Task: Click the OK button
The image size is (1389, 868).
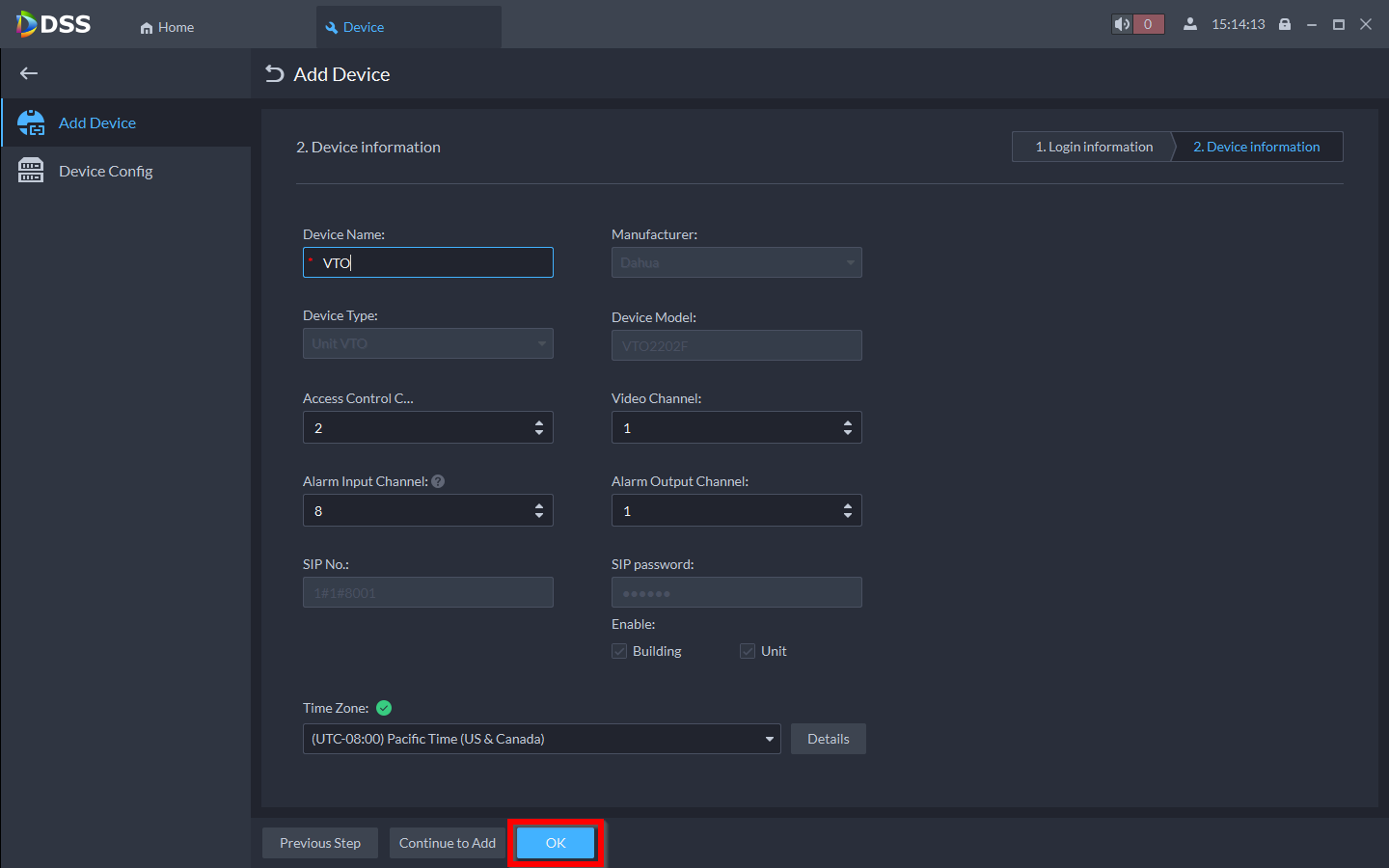Action: 556,843
